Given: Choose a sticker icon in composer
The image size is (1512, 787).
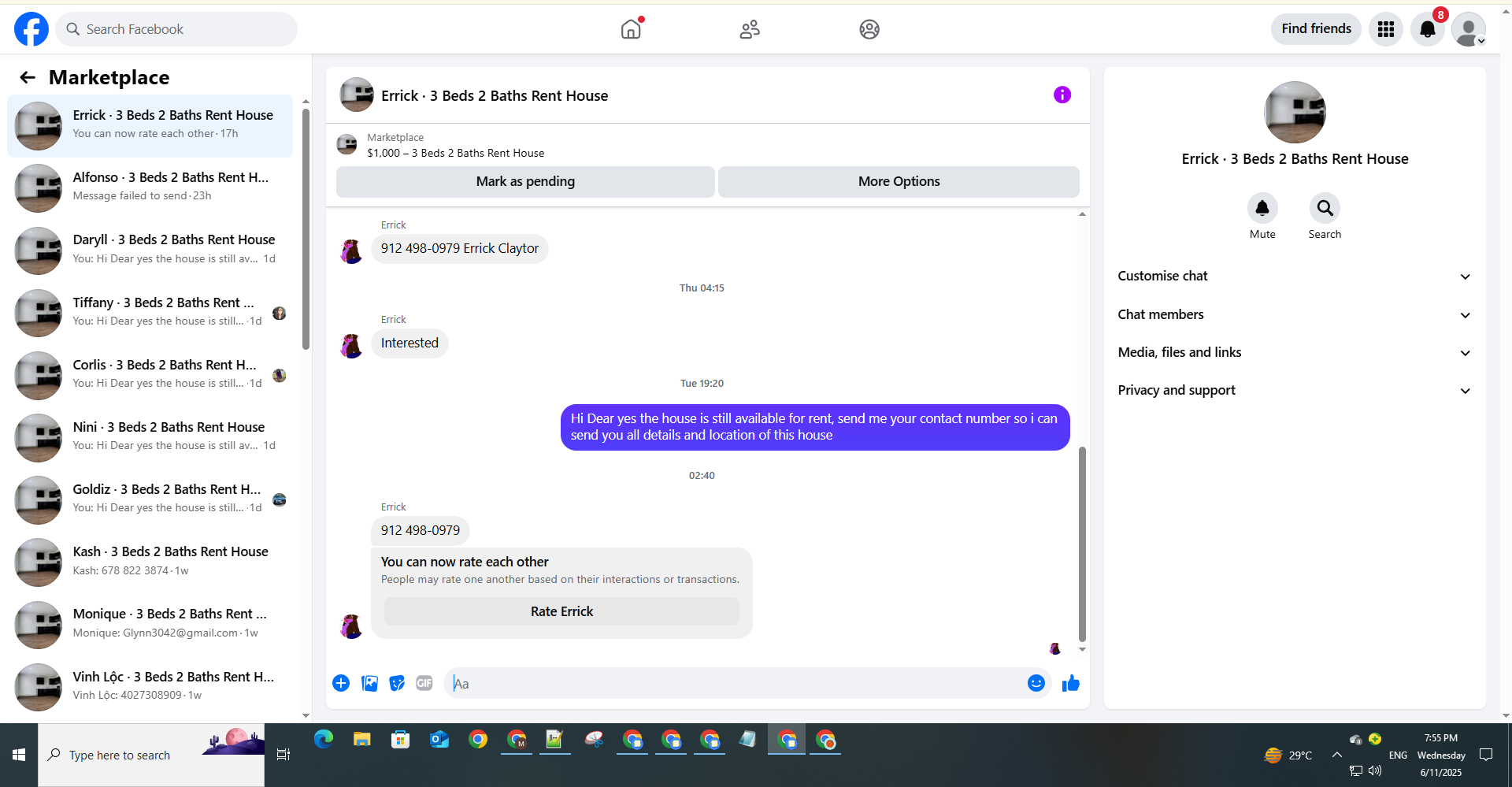Looking at the screenshot, I should (397, 683).
